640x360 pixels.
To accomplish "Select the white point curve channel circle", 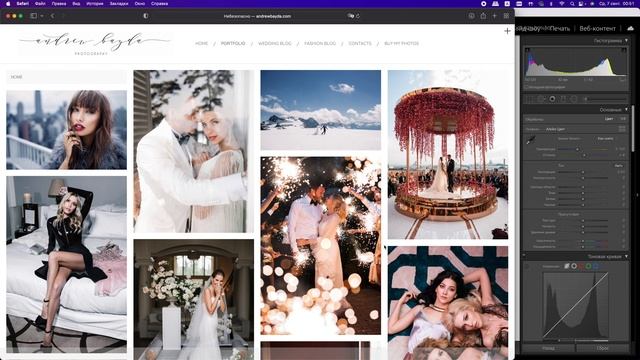I will pyautogui.click(x=574, y=266).
